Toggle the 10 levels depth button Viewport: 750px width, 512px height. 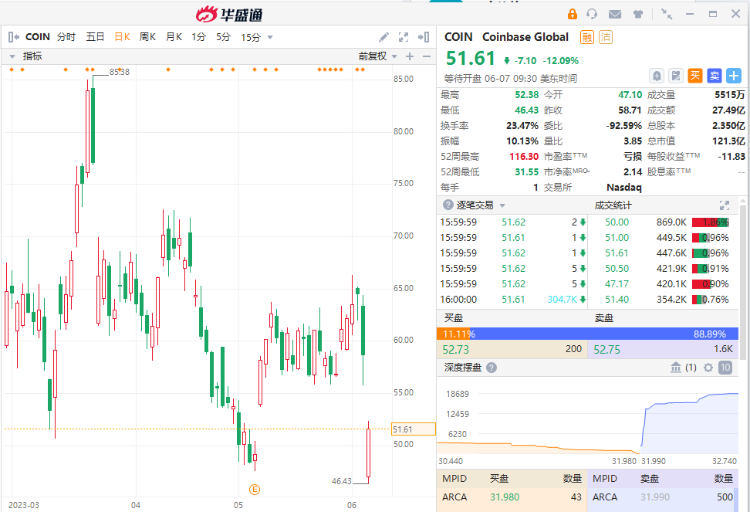[x=725, y=367]
